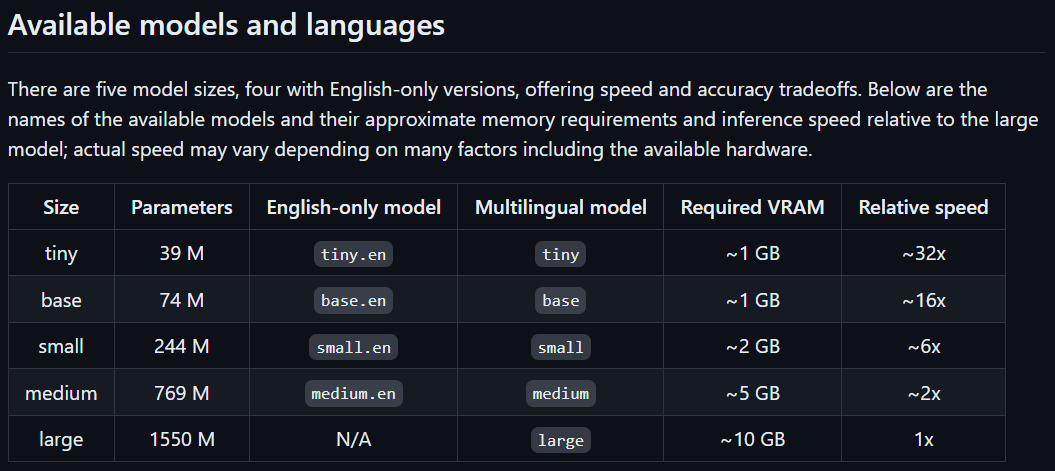Screen dimensions: 1055x471
Task: Click the Relative speed column header
Action: pos(923,207)
